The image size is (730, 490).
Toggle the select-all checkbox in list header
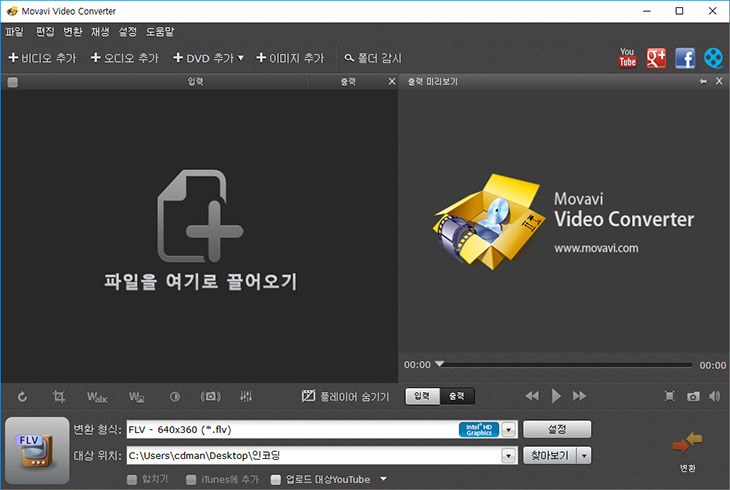click(x=13, y=82)
